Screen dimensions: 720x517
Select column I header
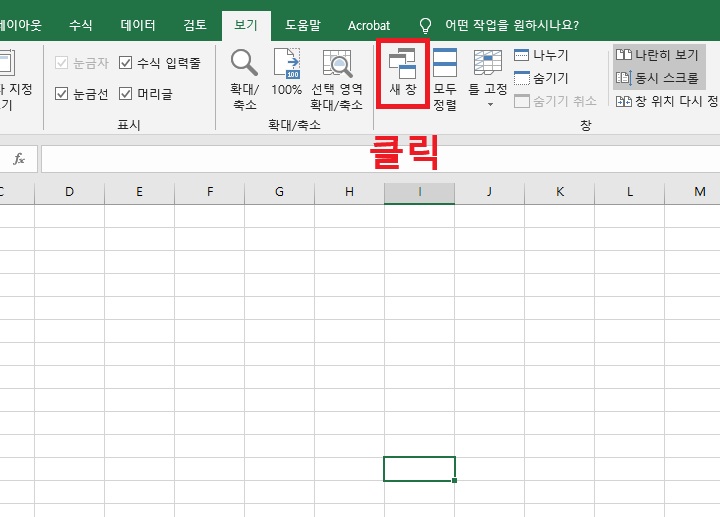[x=420, y=192]
